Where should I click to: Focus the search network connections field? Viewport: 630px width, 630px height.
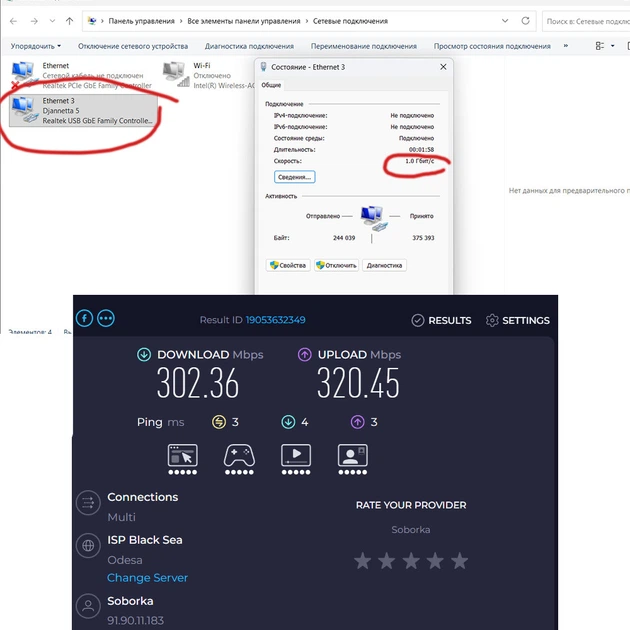[586, 21]
